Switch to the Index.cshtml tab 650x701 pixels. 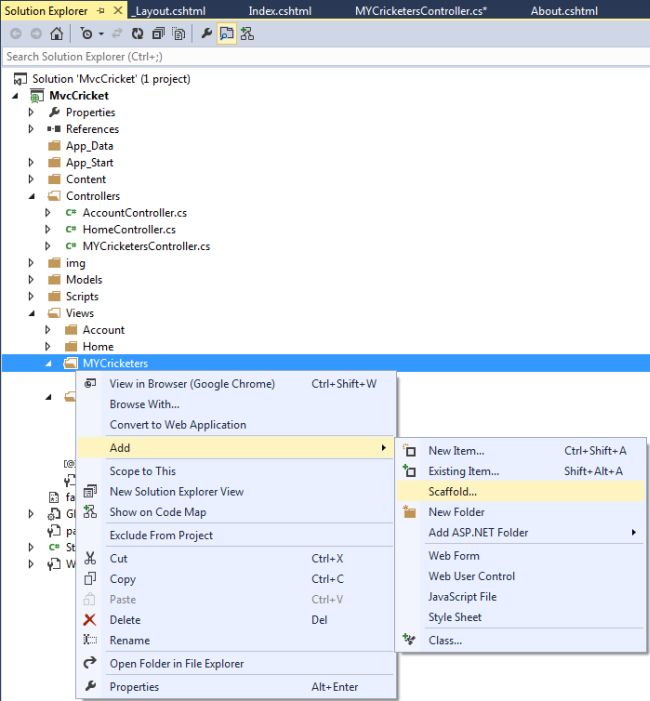pos(280,11)
